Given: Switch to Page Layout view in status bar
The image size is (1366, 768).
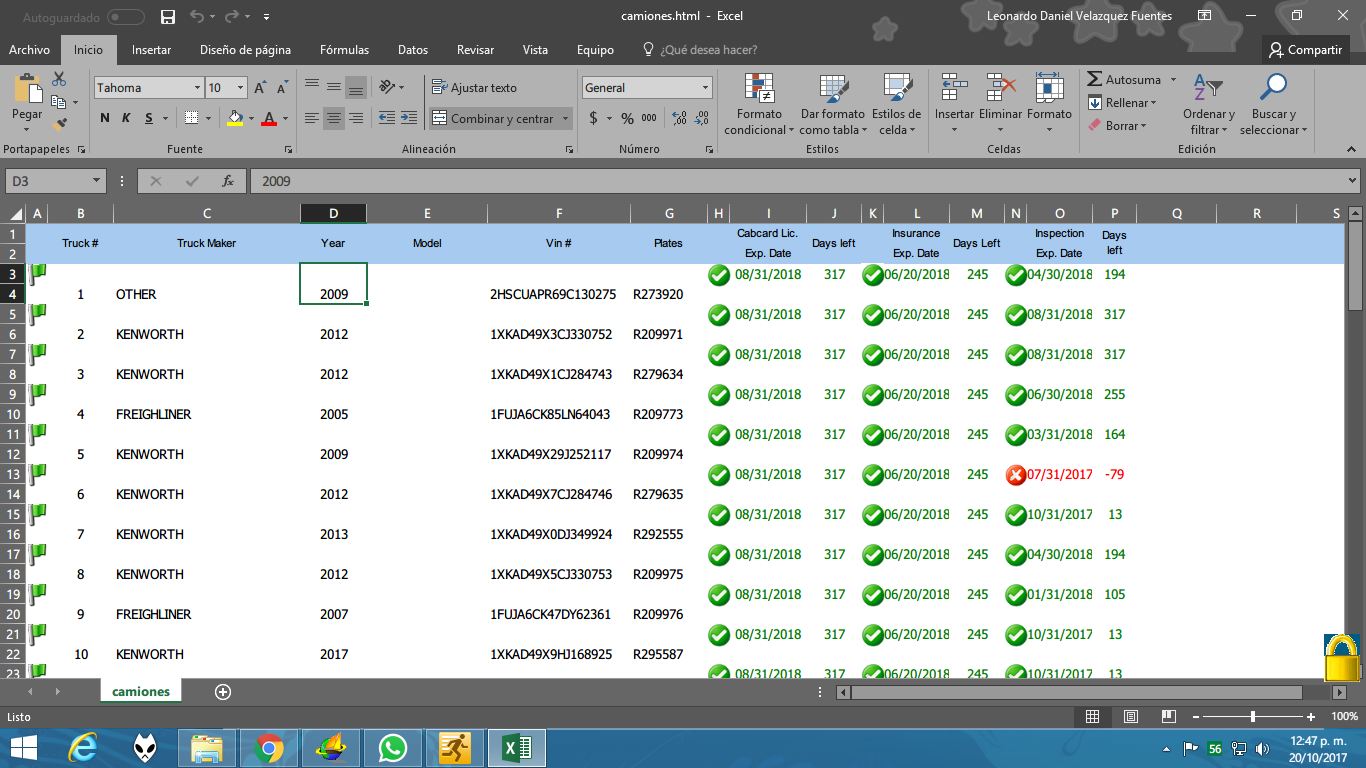Looking at the screenshot, I should 1131,717.
